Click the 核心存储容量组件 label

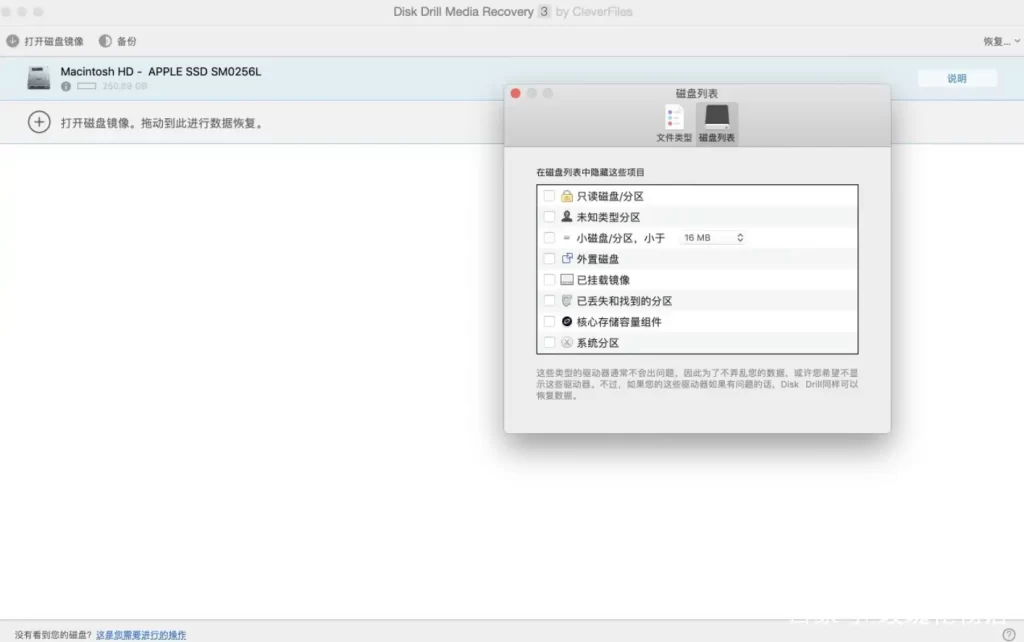click(619, 321)
